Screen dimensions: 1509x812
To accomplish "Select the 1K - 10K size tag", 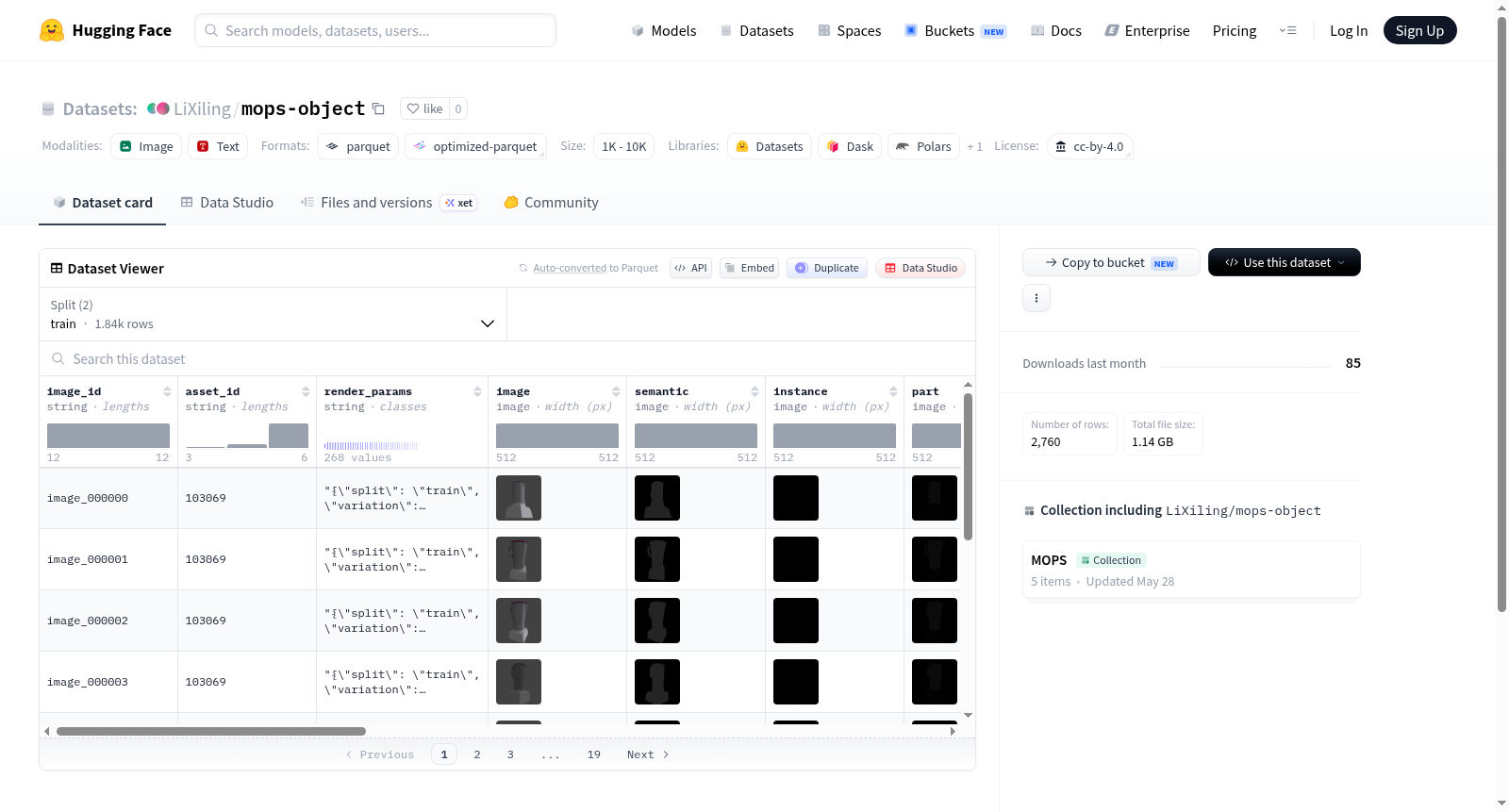I will pyautogui.click(x=623, y=146).
